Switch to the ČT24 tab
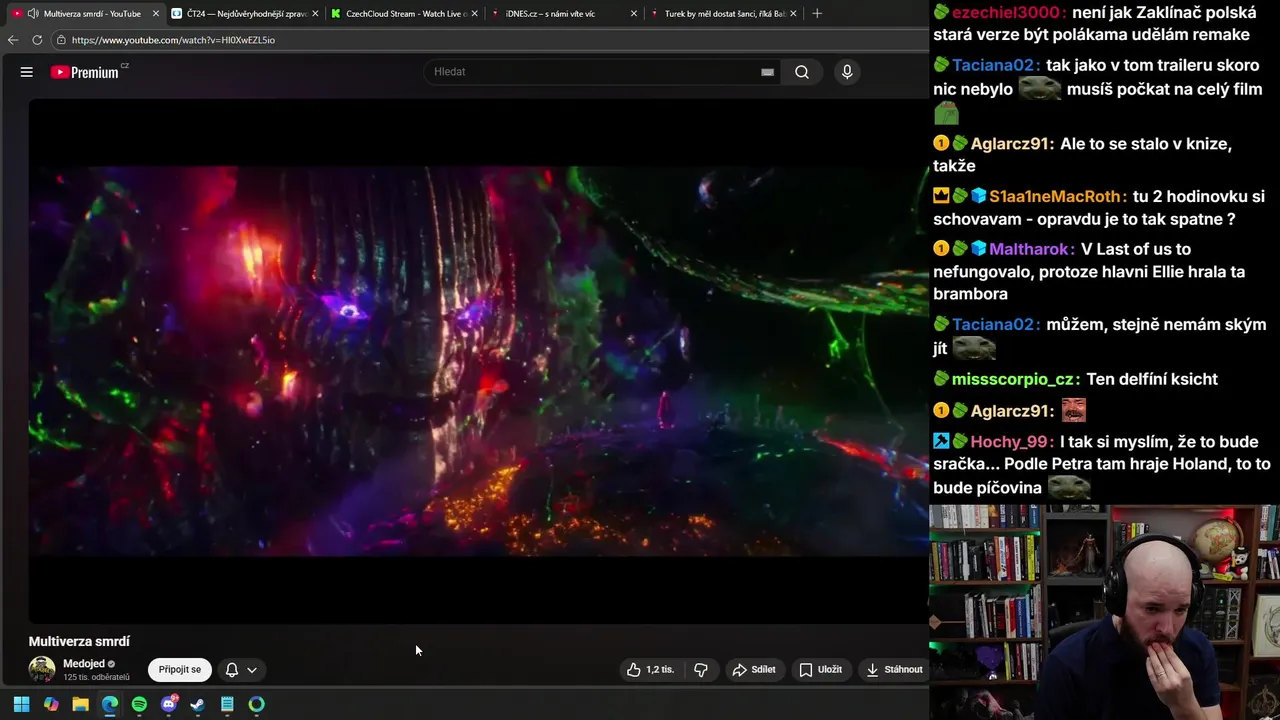 (245, 14)
